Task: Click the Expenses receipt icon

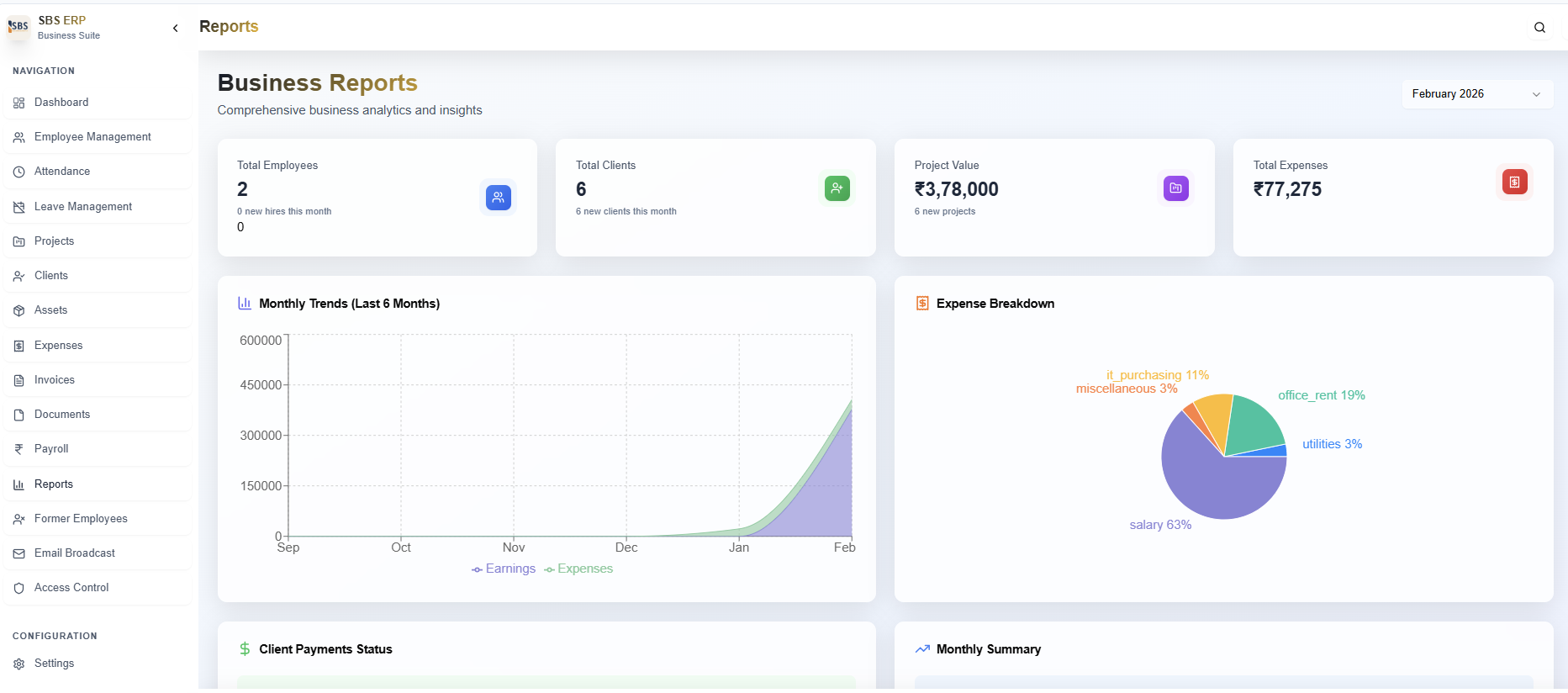Action: tap(19, 346)
